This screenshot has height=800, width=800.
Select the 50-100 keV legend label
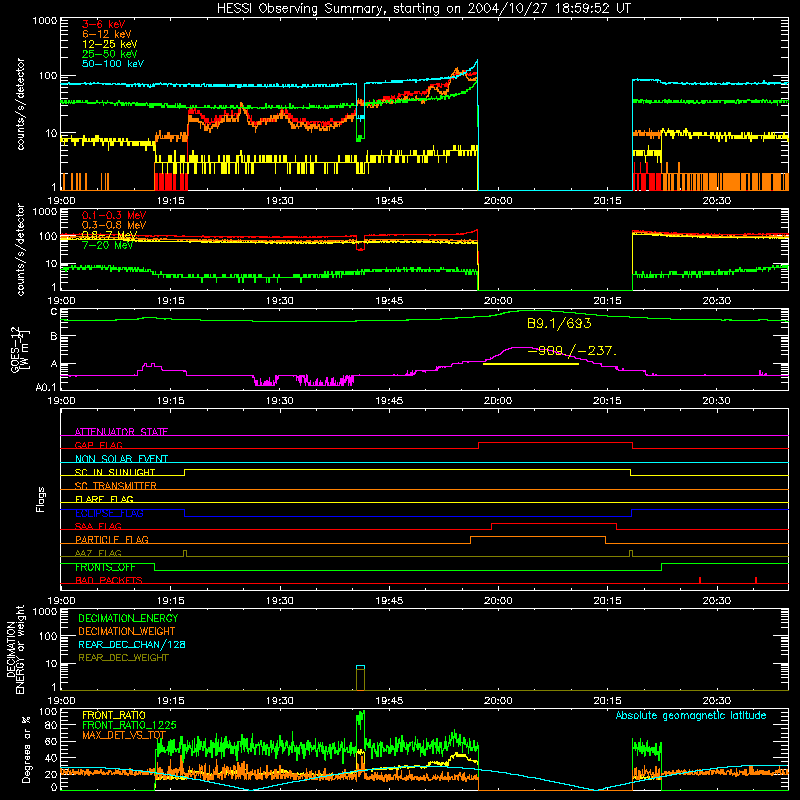point(113,64)
